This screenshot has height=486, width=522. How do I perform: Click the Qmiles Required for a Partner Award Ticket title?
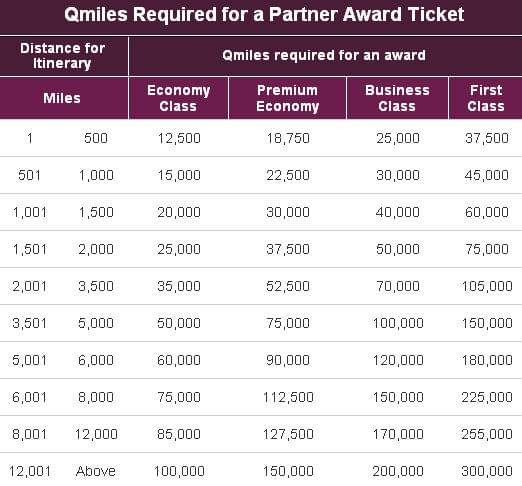coord(264,15)
